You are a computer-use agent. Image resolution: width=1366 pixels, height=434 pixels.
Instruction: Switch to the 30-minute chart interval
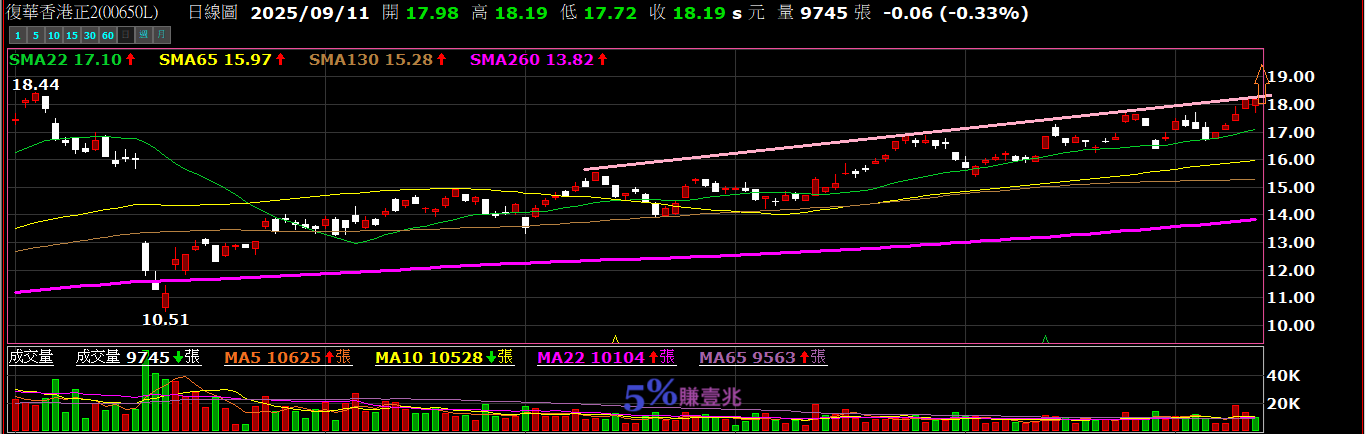click(x=89, y=35)
